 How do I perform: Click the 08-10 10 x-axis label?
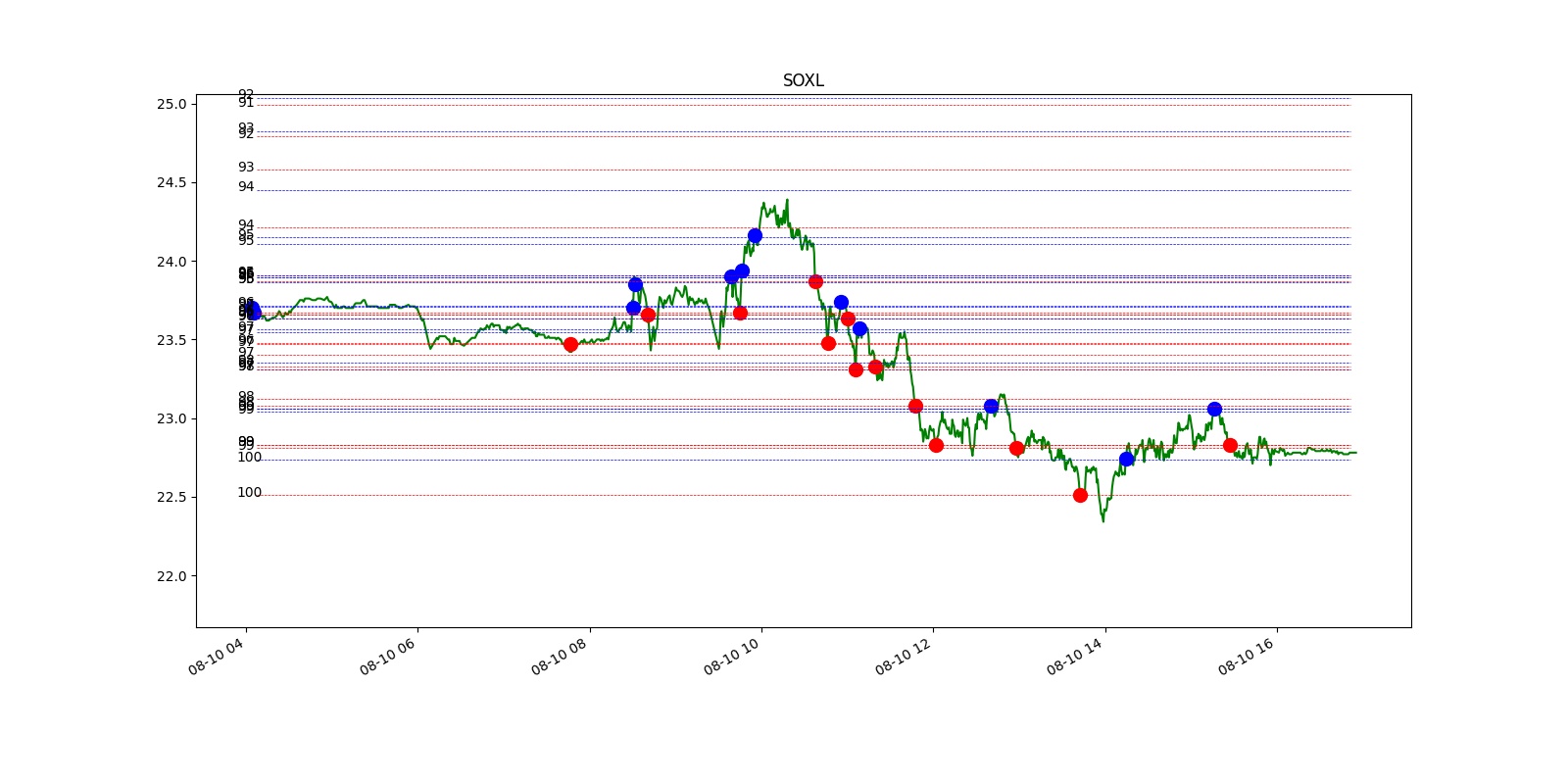732,656
